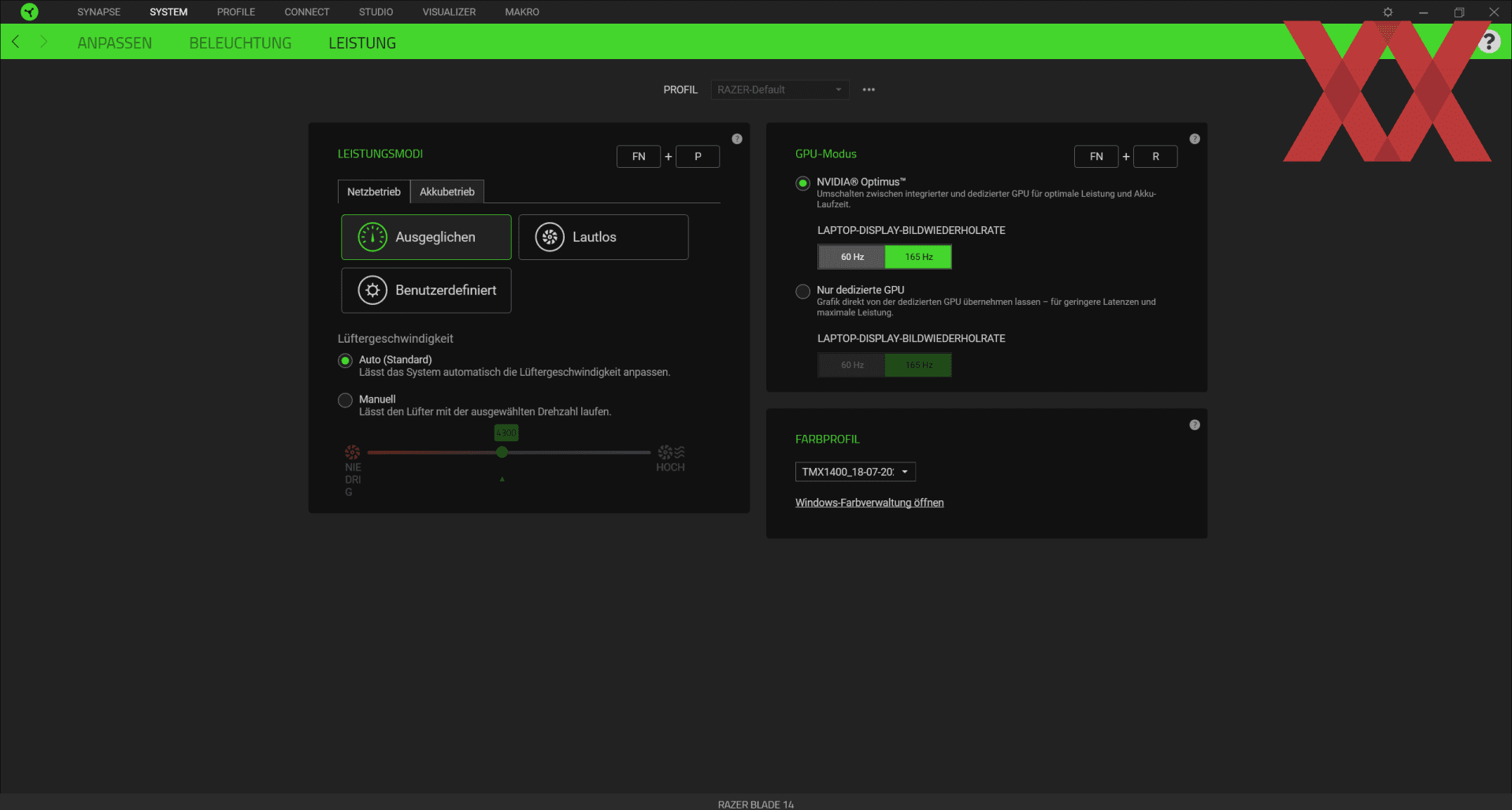
Task: Click FN key of GPU-Modus shortcut
Action: tap(1096, 157)
